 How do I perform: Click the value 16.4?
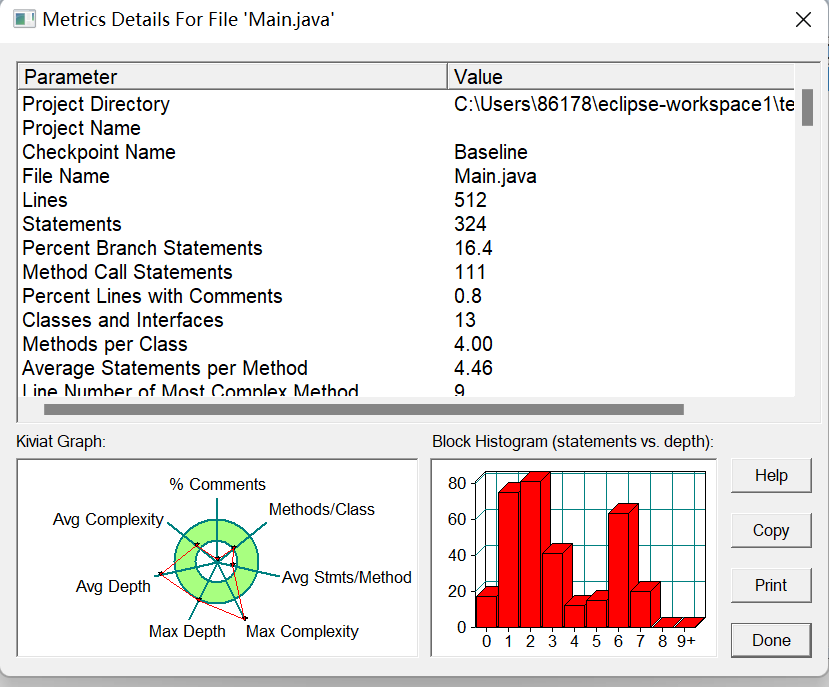tap(473, 248)
